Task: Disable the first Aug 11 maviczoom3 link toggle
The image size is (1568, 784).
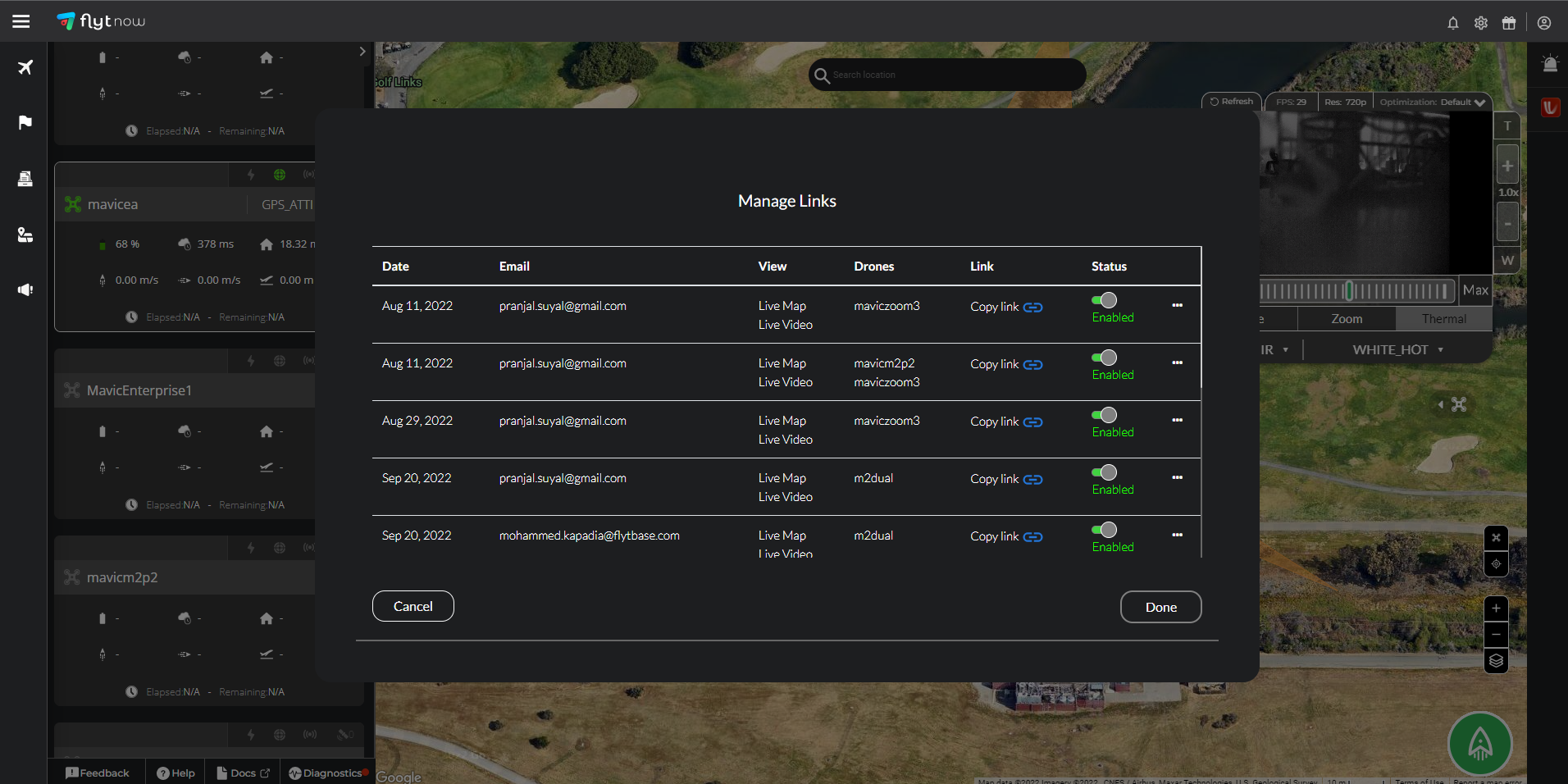Action: 1105,300
